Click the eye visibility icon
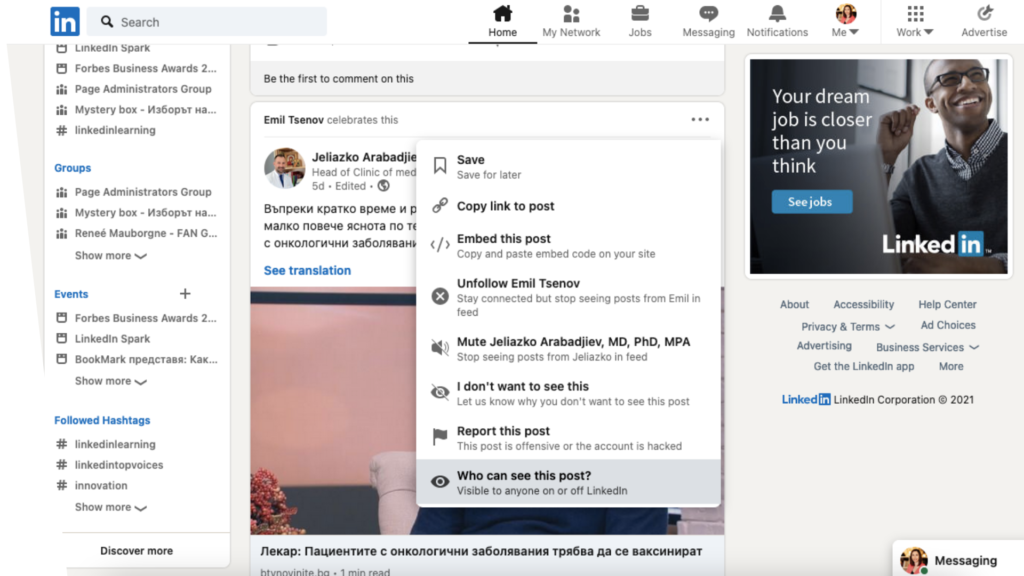Image resolution: width=1024 pixels, height=576 pixels. click(440, 482)
